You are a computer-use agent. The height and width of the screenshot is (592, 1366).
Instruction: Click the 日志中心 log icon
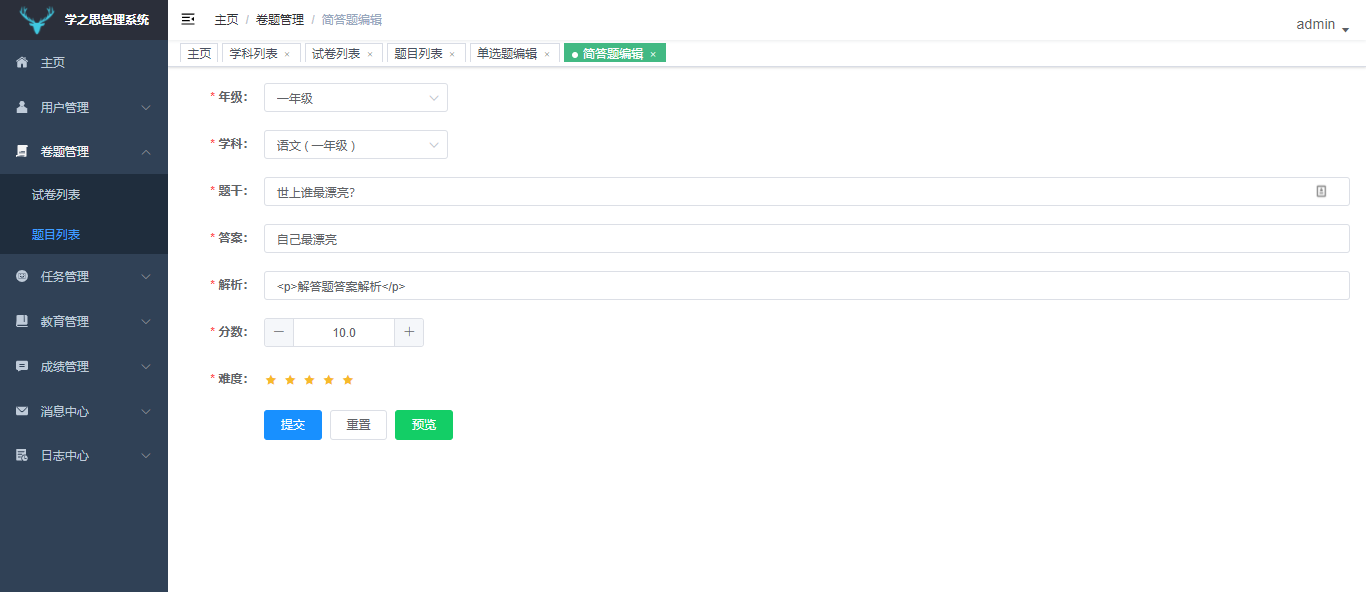point(23,455)
